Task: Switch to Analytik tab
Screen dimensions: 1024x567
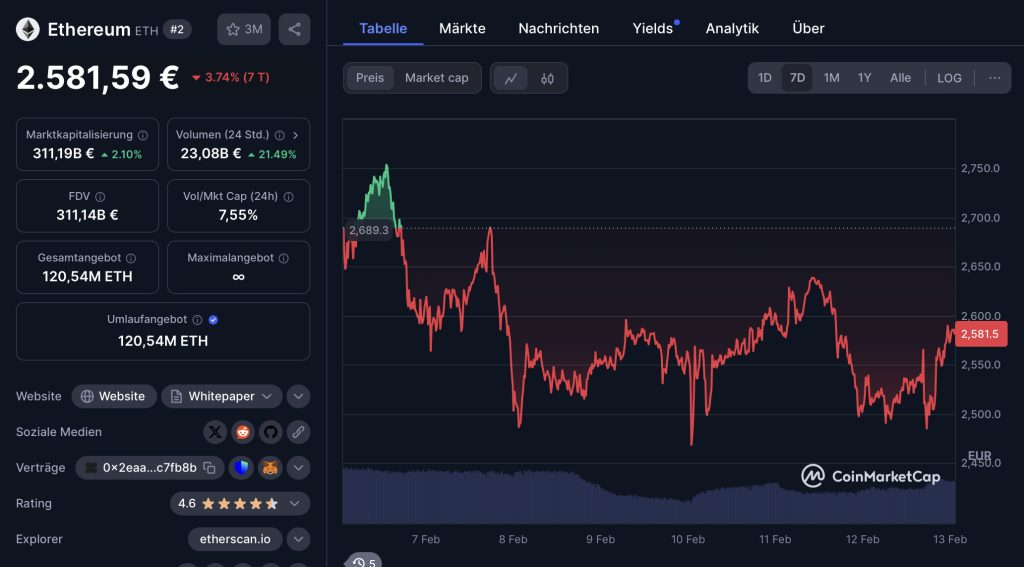Action: [732, 29]
